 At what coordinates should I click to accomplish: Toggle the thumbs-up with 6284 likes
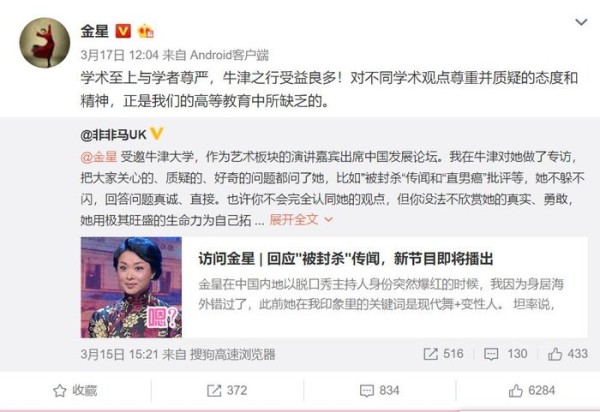(x=532, y=391)
